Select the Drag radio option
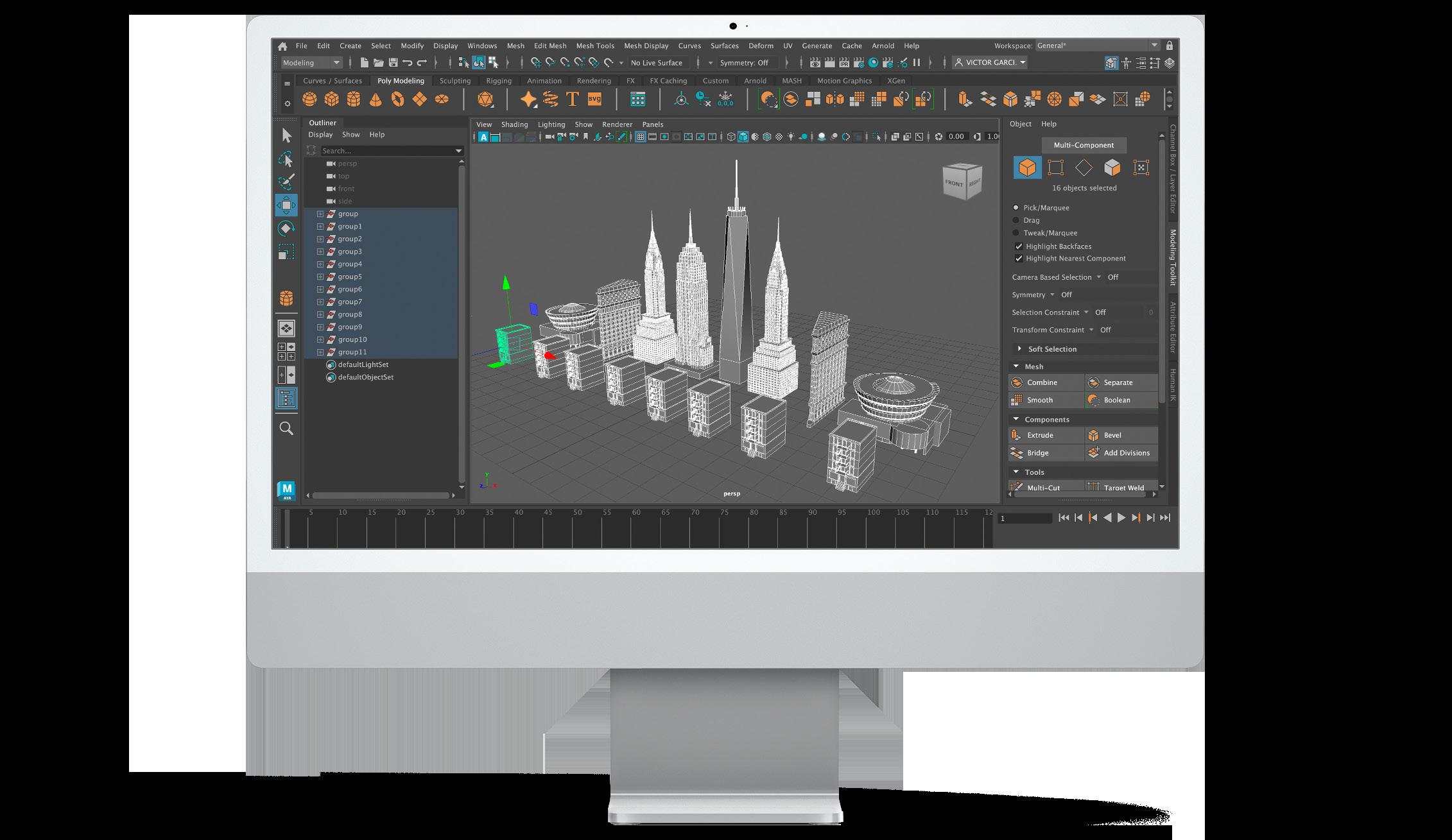Image resolution: width=1452 pixels, height=840 pixels. 1016,220
